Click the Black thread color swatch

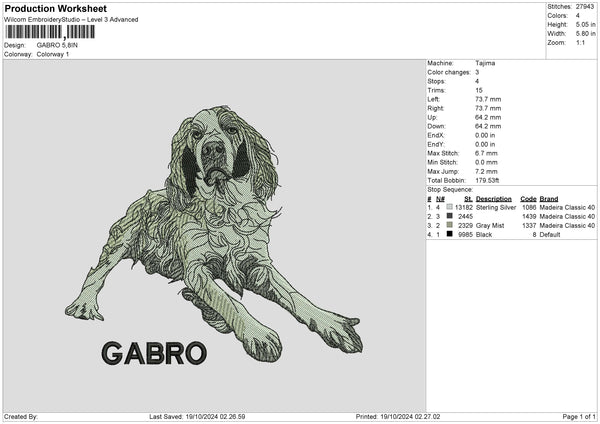pyautogui.click(x=449, y=234)
